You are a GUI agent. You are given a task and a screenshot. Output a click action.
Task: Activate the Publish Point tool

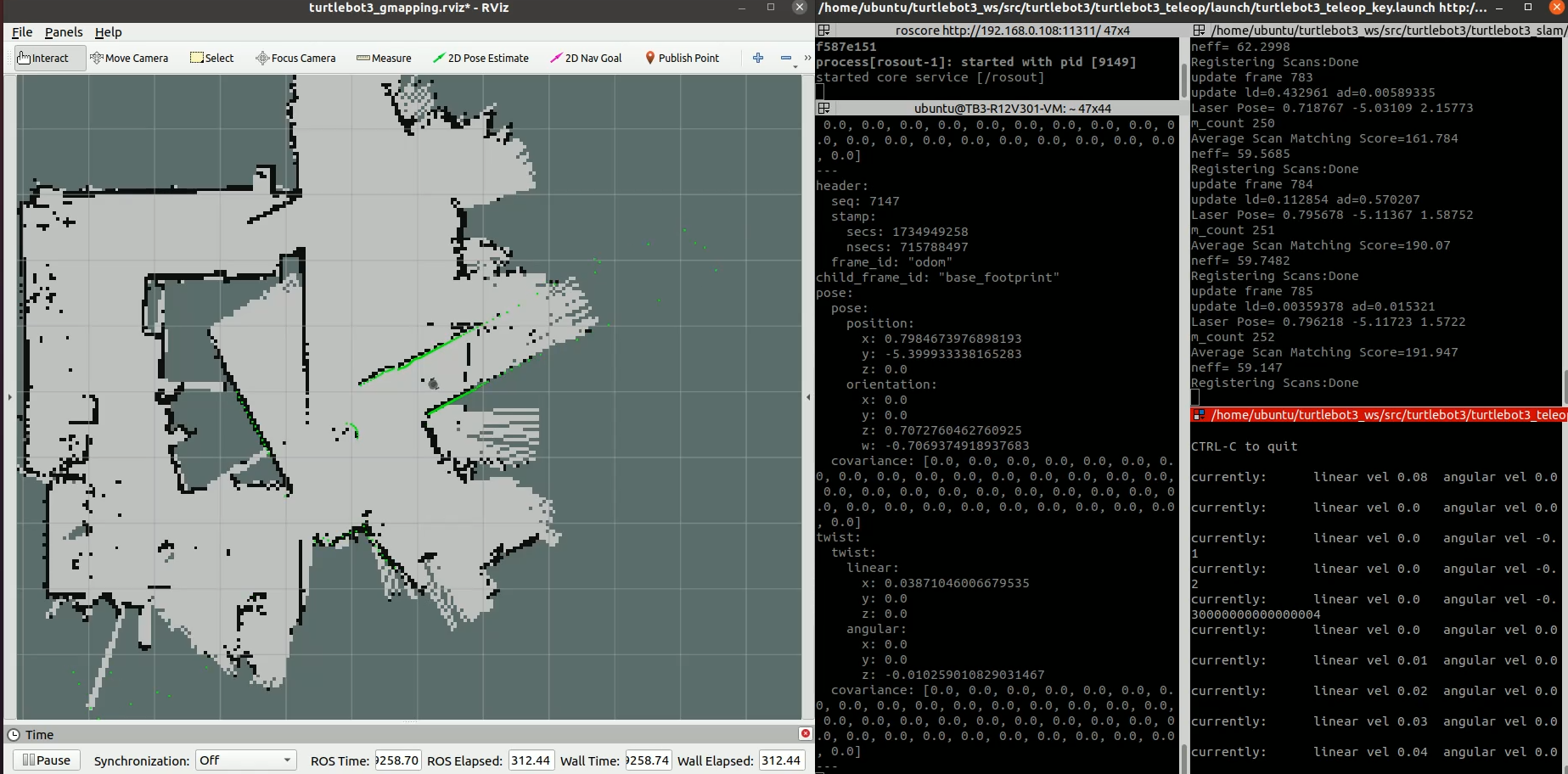(x=682, y=58)
